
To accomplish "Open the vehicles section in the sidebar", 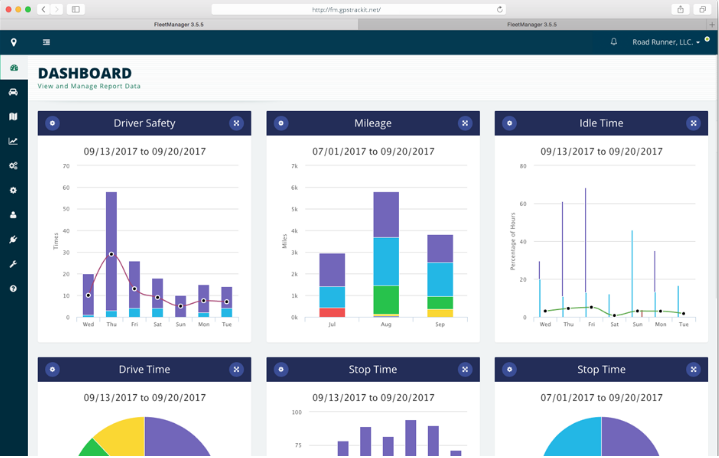I will point(13,92).
